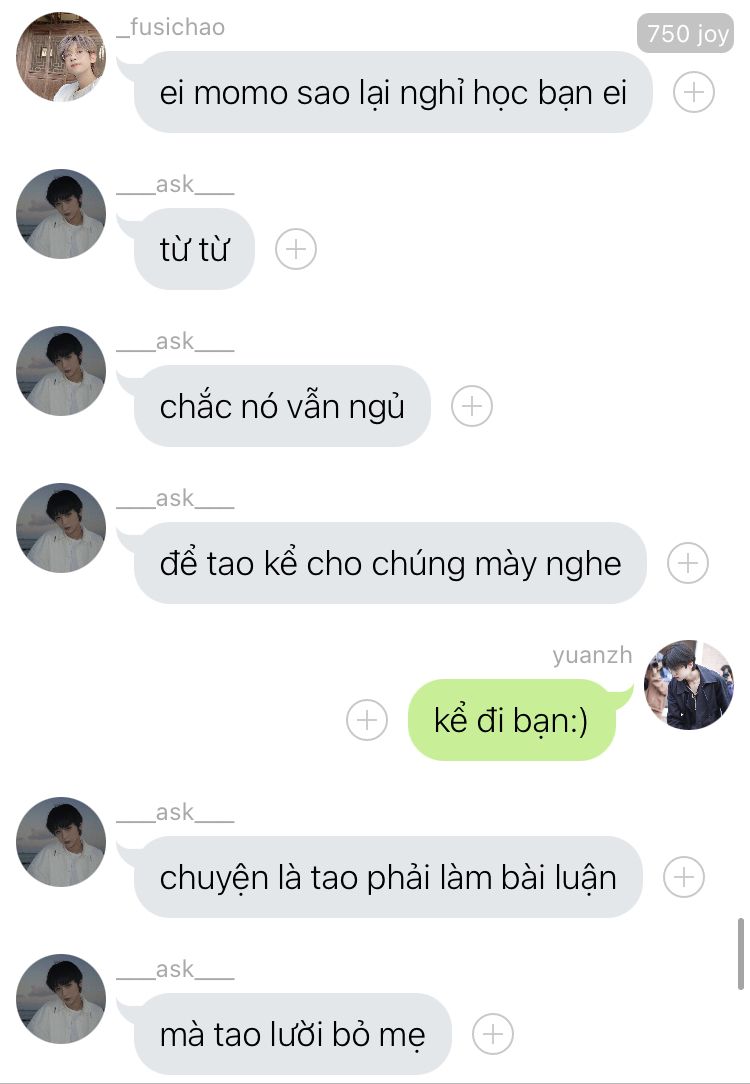Open _fusichao profile picture

coord(61,57)
